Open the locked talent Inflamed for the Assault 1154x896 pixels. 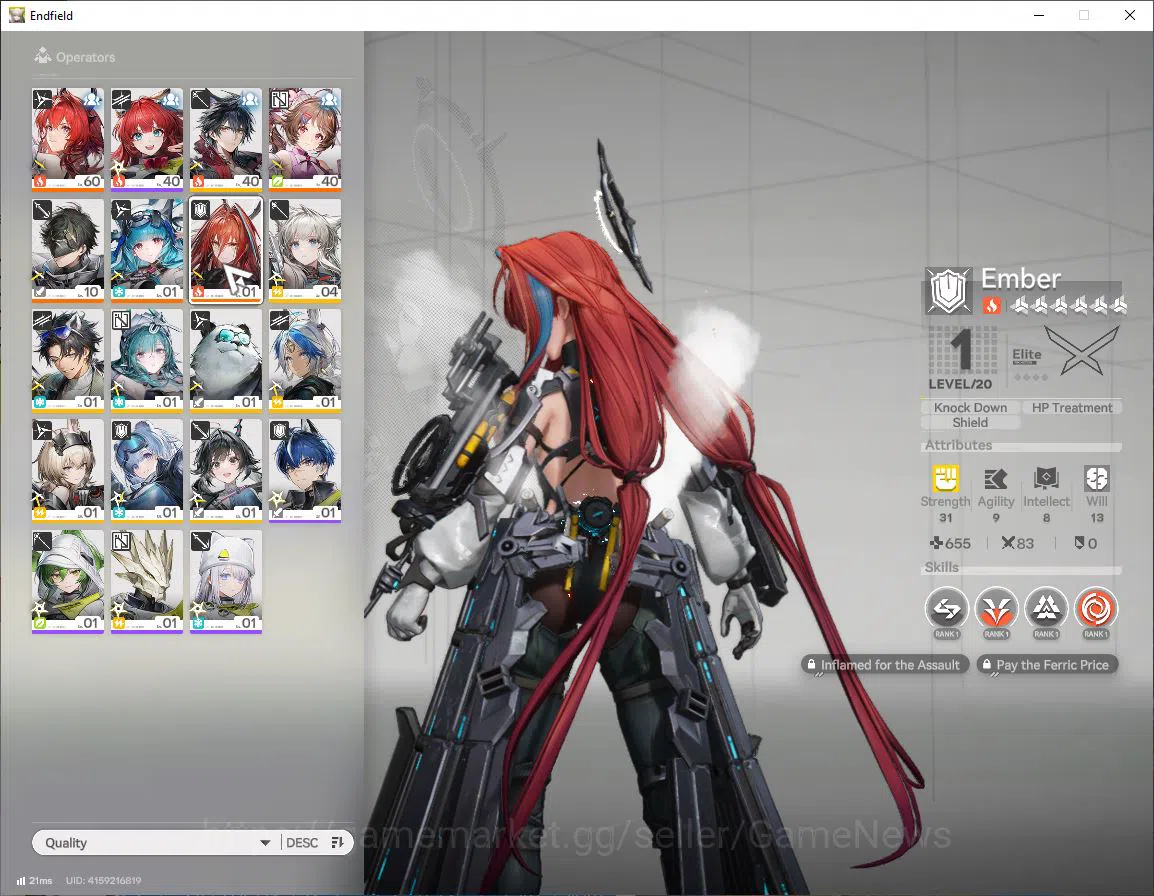884,665
